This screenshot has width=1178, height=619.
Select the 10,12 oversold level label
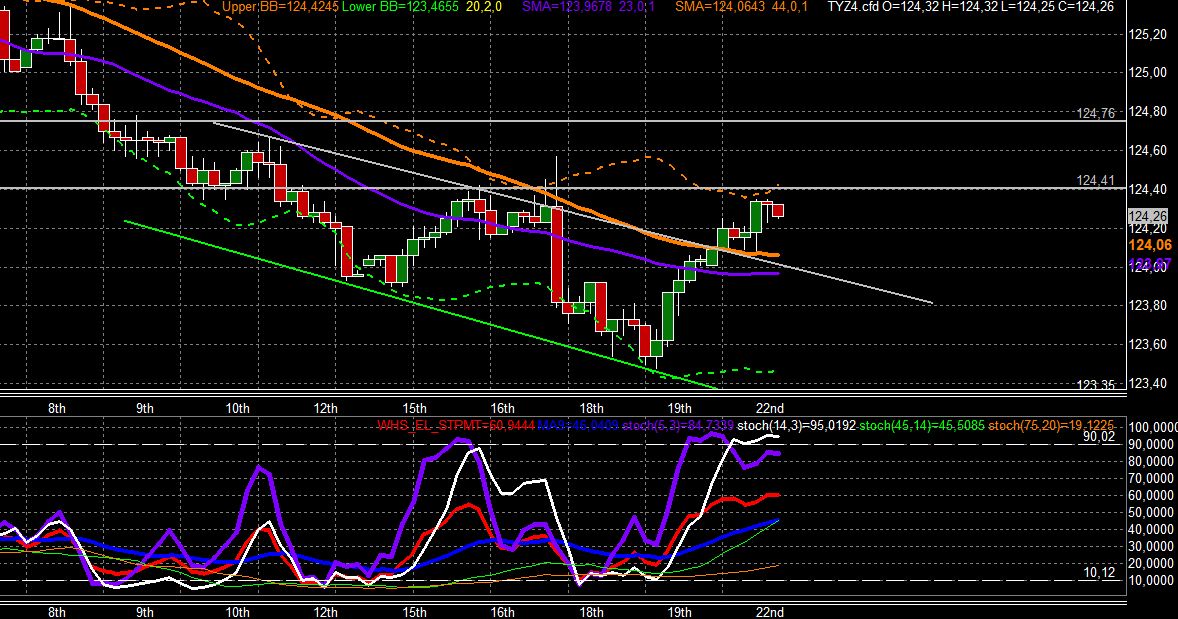[1099, 573]
